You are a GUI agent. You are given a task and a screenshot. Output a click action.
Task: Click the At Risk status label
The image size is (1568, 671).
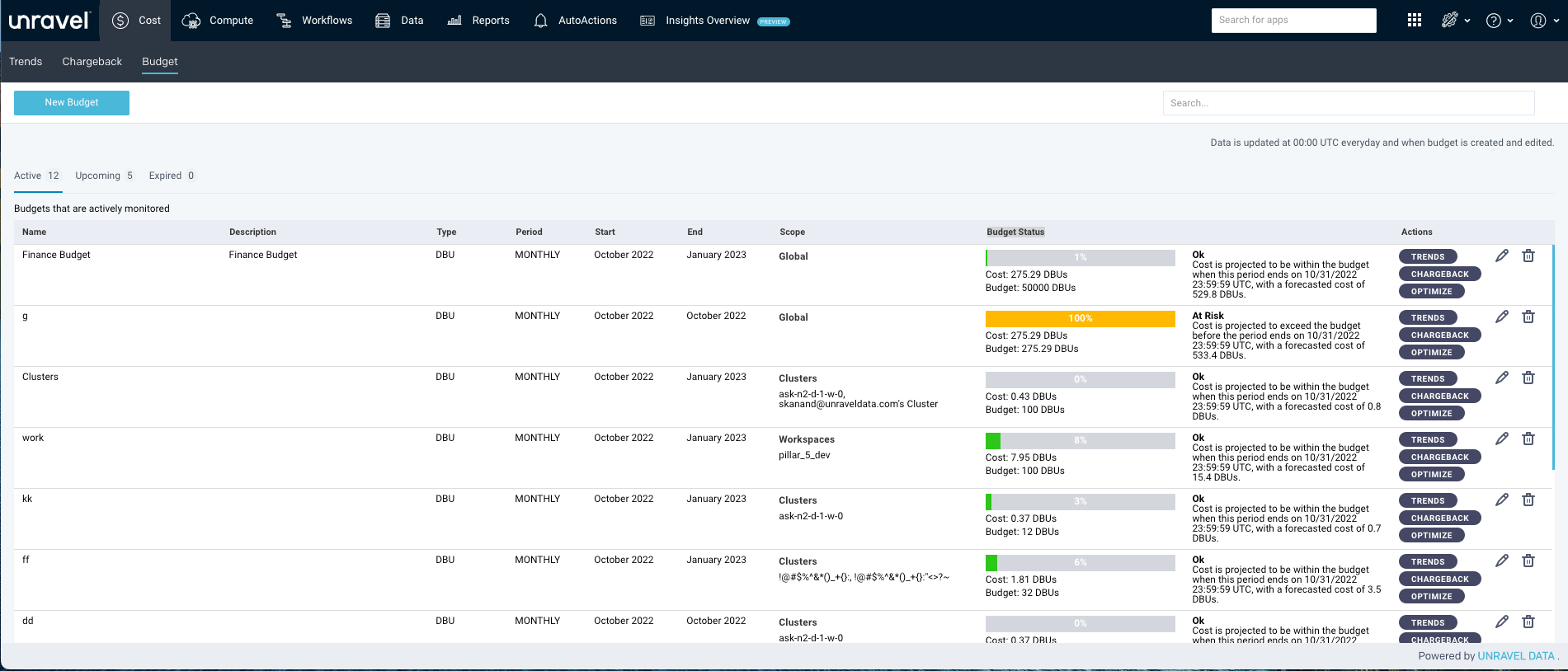pyautogui.click(x=1208, y=316)
